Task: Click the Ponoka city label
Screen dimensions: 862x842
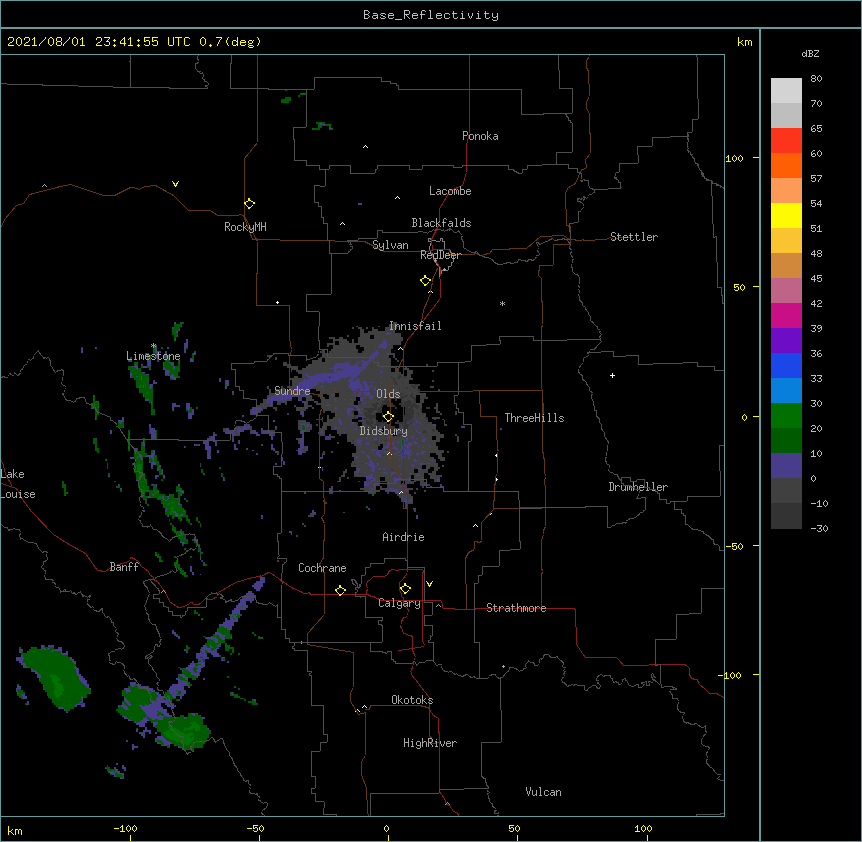Action: pyautogui.click(x=480, y=136)
